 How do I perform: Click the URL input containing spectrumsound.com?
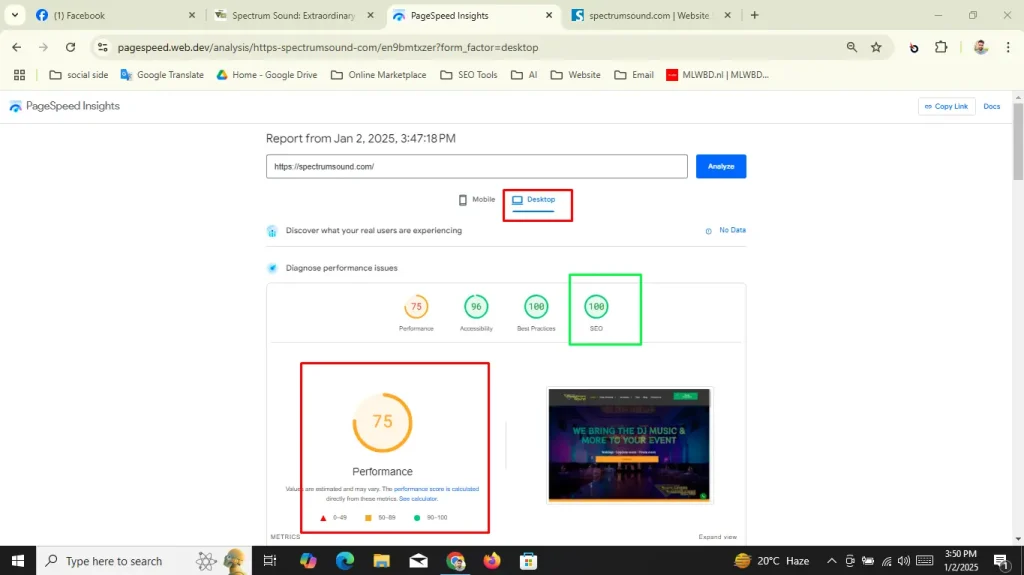tap(476, 166)
